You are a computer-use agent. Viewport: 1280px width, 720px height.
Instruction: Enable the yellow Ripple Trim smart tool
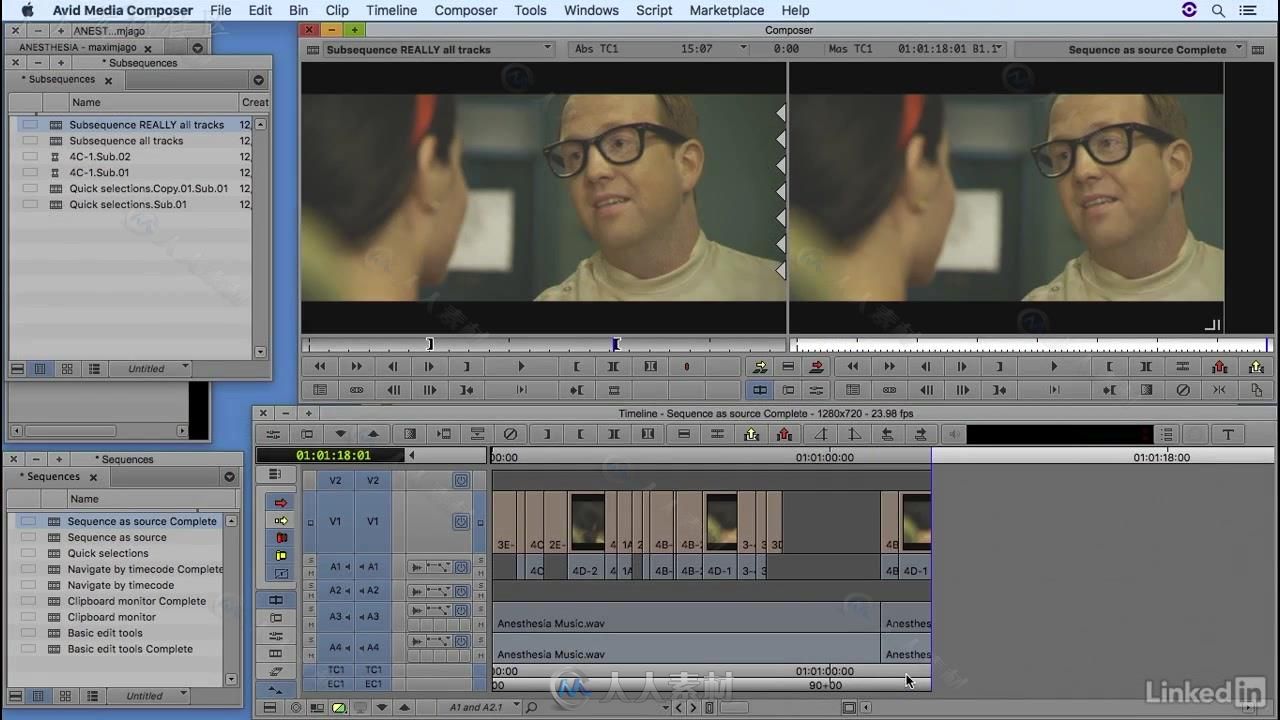(x=281, y=556)
